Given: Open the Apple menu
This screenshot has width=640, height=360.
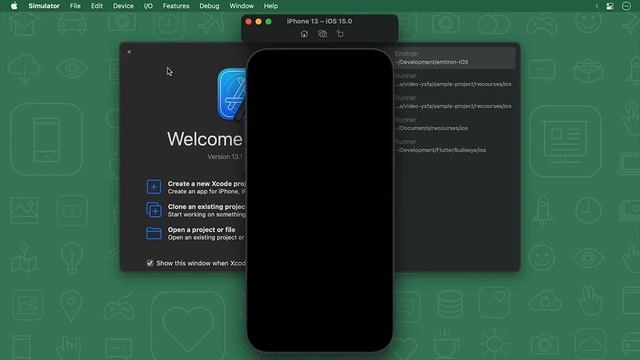Looking at the screenshot, I should click(x=14, y=6).
